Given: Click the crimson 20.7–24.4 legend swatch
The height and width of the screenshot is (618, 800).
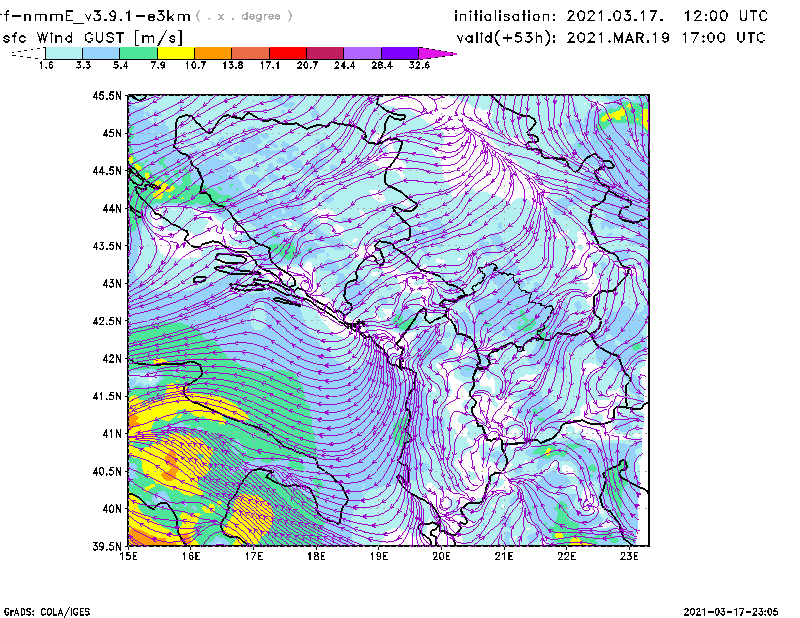Looking at the screenshot, I should [325, 53].
